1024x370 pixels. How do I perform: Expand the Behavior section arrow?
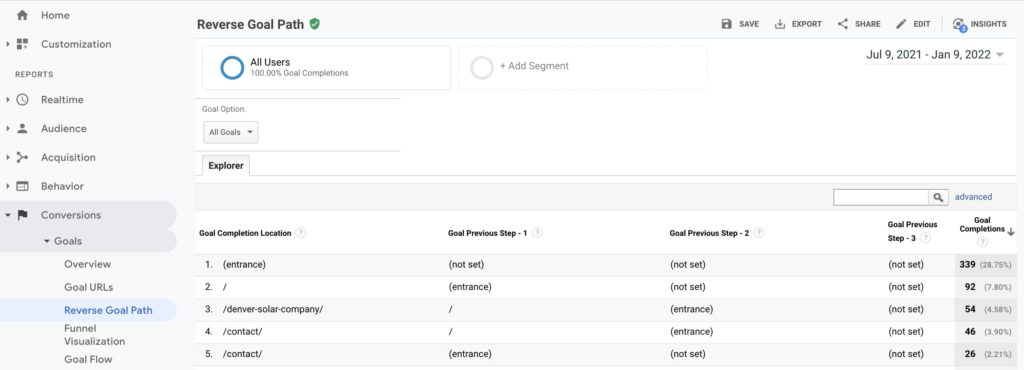pos(8,186)
